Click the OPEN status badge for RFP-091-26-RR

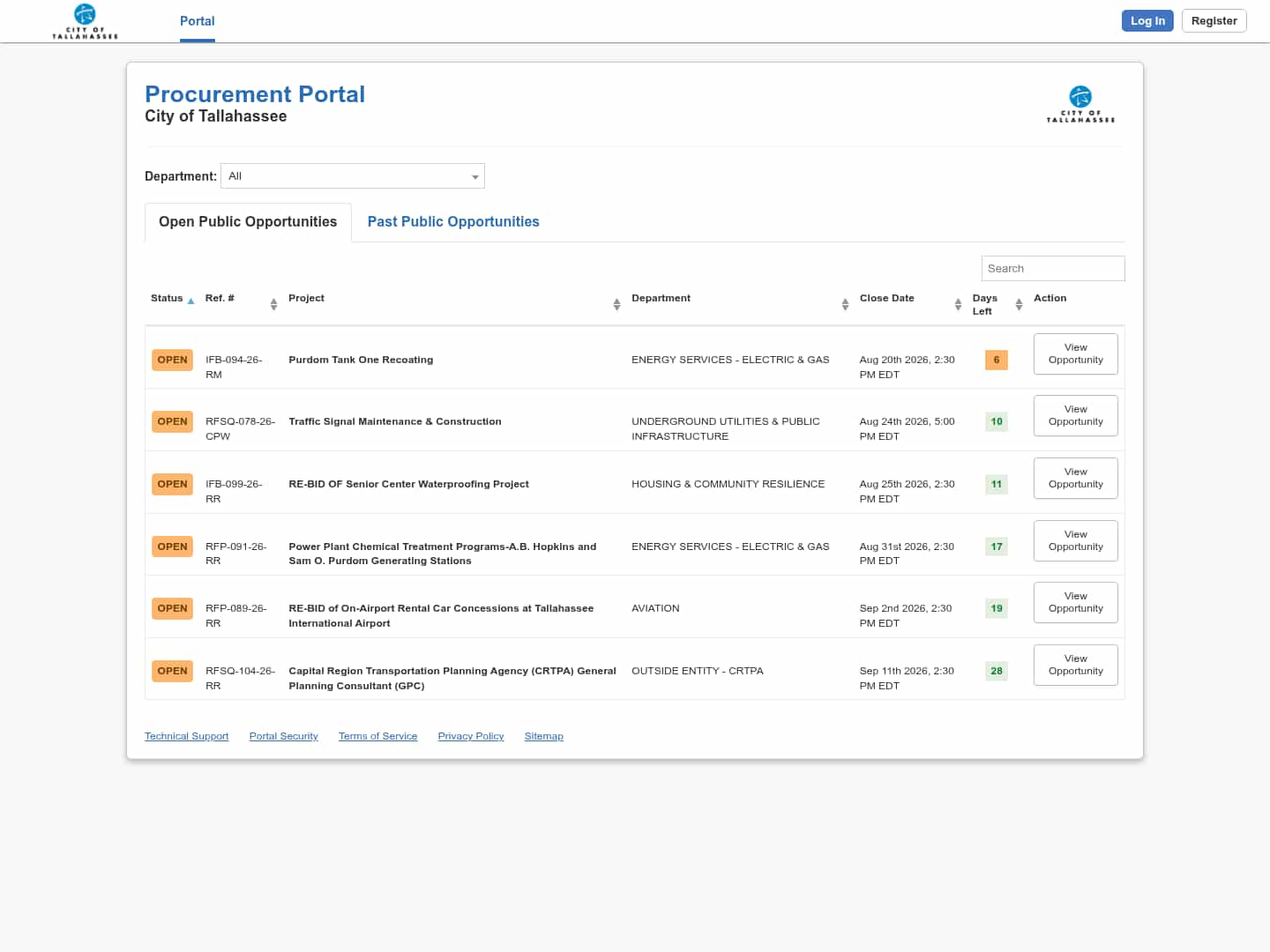pyautogui.click(x=172, y=547)
